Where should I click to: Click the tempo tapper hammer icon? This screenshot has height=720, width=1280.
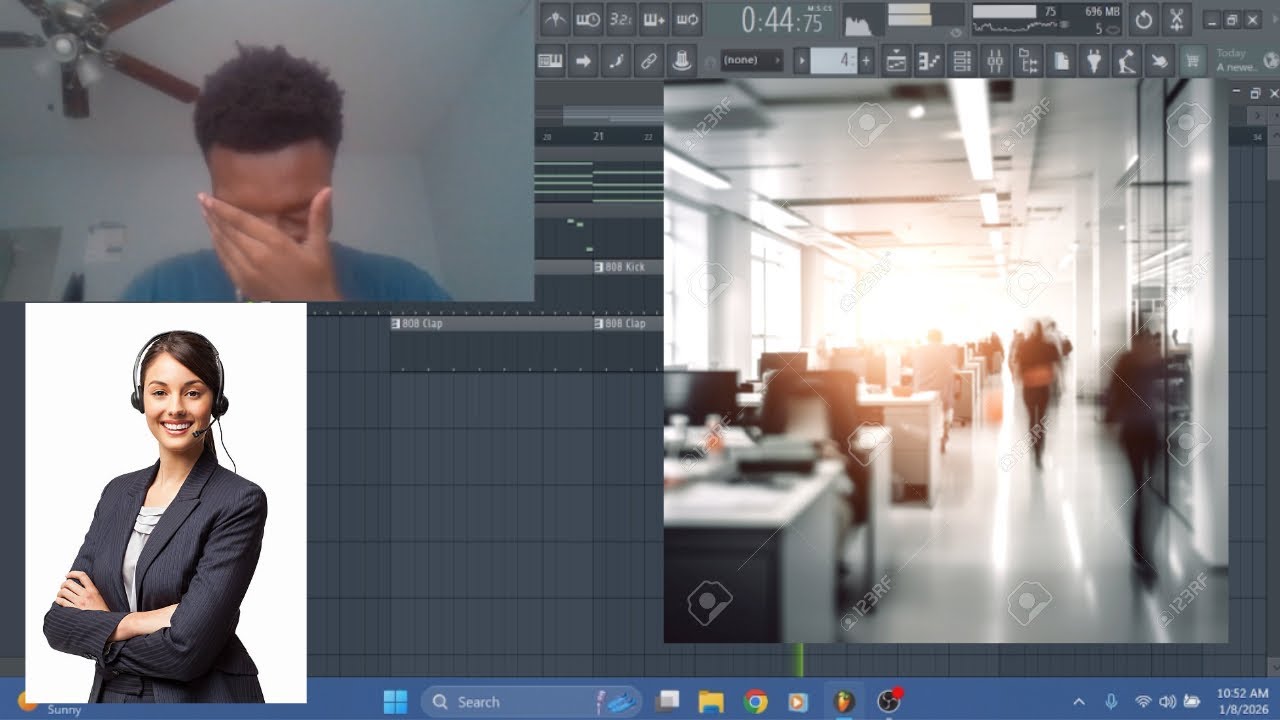[1127, 61]
